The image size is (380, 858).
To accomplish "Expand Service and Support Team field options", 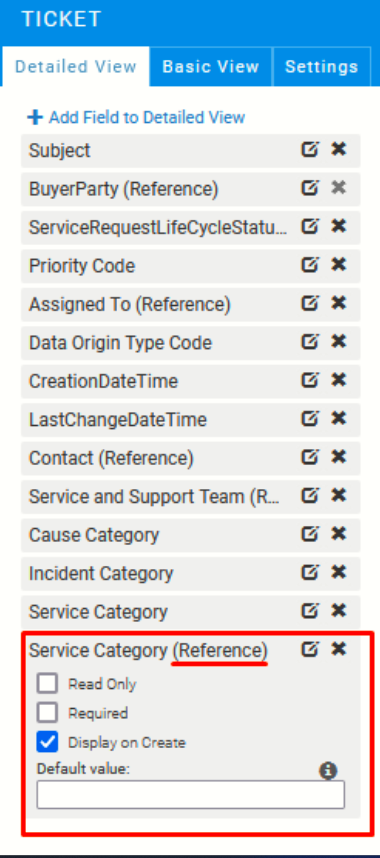I will (310, 495).
